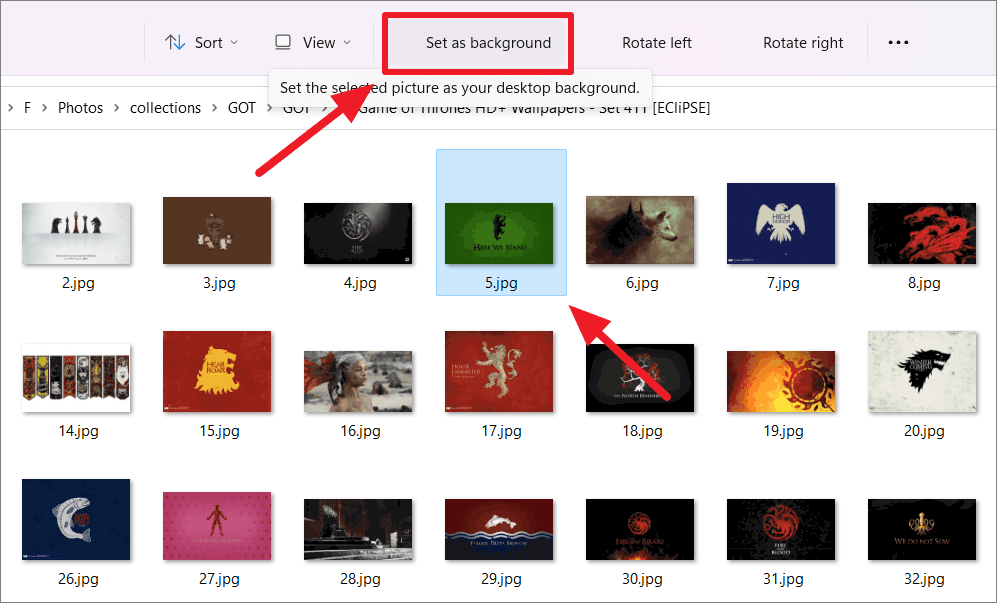The height and width of the screenshot is (603, 997).
Task: Select the 2.jpg chess pieces thumbnail
Action: [76, 233]
